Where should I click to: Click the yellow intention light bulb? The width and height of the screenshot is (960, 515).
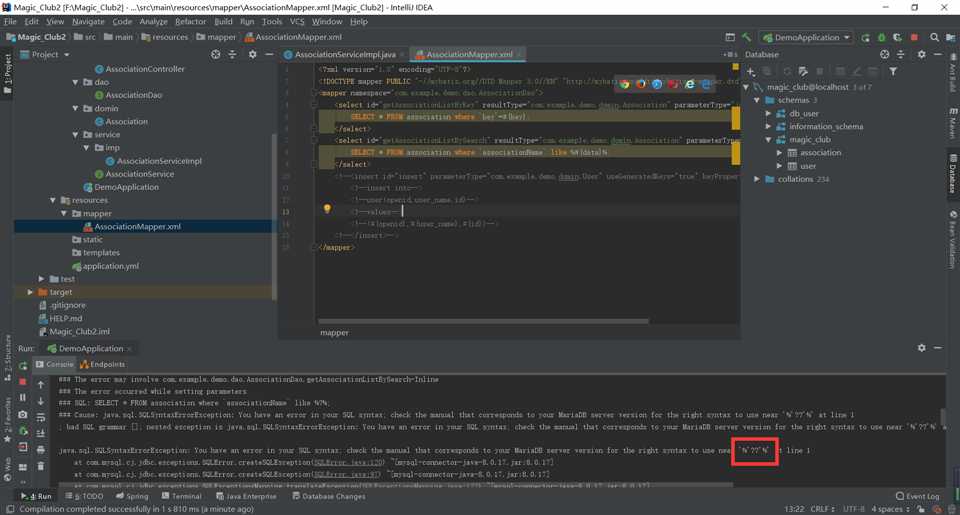coord(327,209)
